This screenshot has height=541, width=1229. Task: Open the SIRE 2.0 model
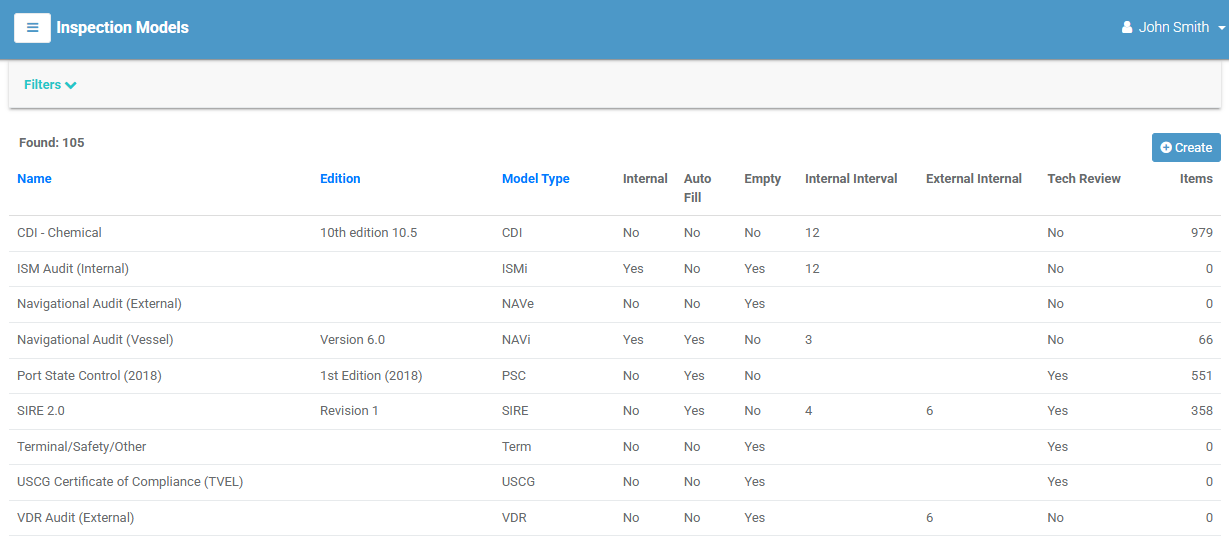615,411
